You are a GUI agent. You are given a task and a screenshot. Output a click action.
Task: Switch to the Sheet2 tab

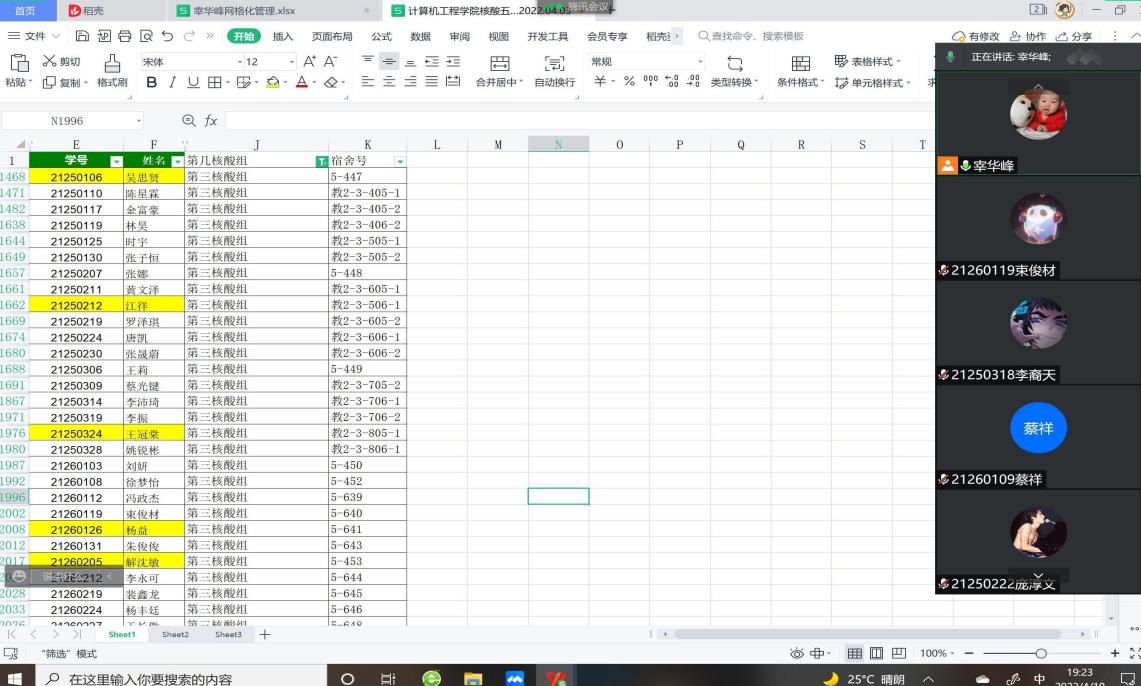tap(175, 634)
